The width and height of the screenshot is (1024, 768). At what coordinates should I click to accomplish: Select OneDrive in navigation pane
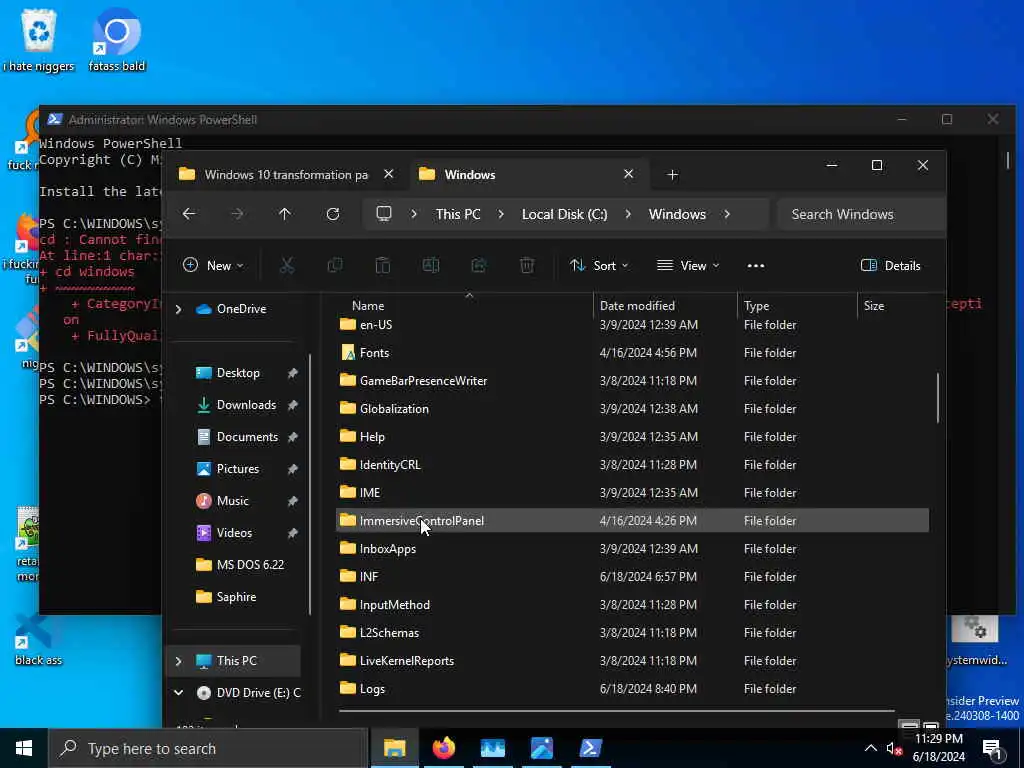(x=241, y=309)
